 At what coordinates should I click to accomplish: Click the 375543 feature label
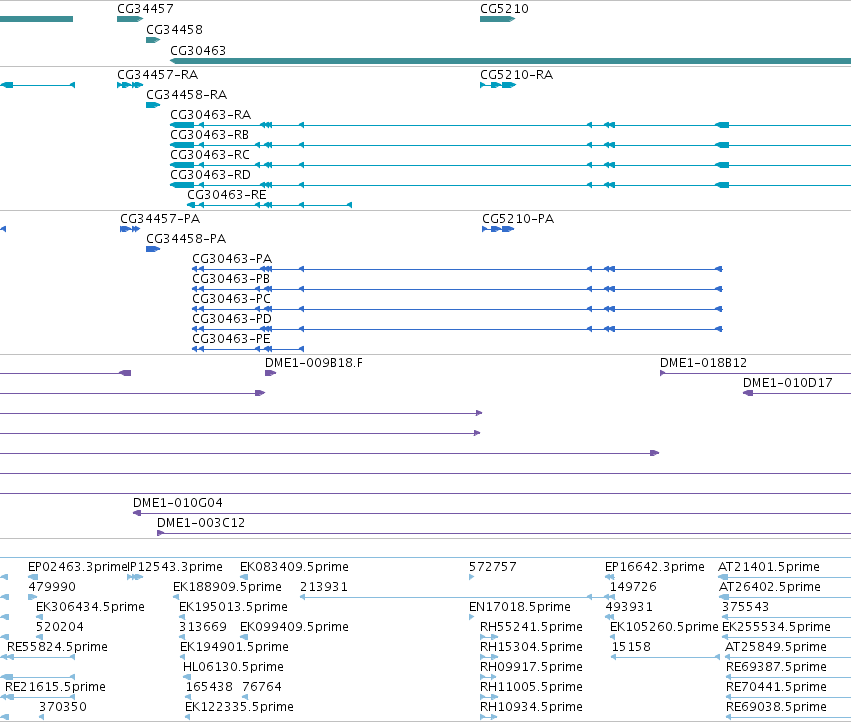point(746,607)
